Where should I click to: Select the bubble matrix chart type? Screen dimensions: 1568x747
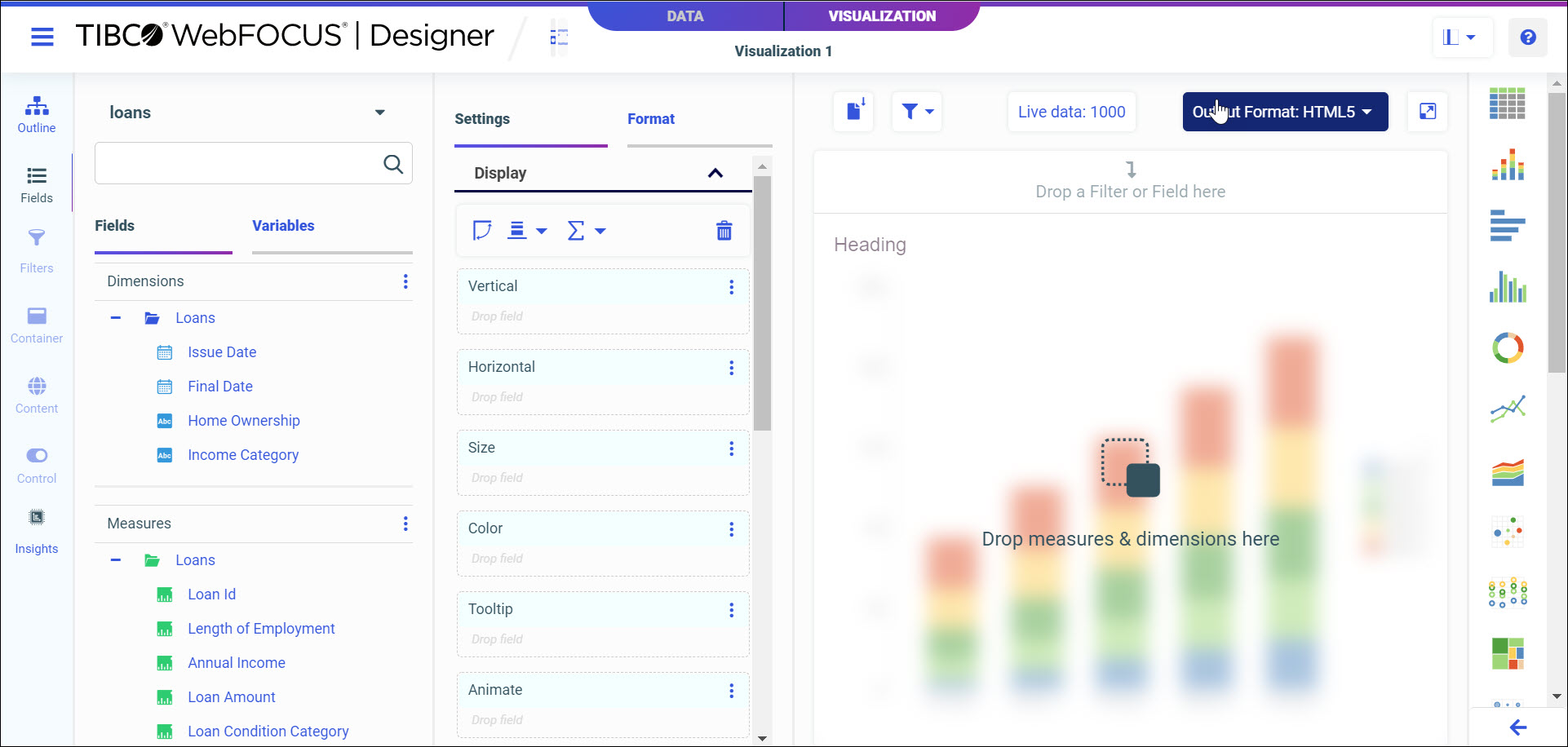tap(1508, 593)
